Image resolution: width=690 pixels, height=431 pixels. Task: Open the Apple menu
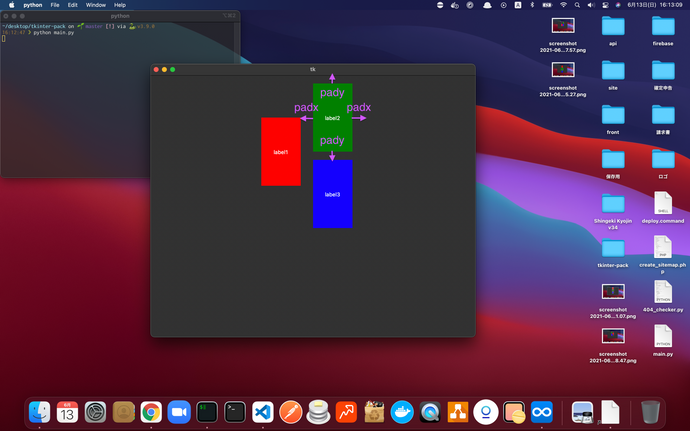[x=11, y=5]
